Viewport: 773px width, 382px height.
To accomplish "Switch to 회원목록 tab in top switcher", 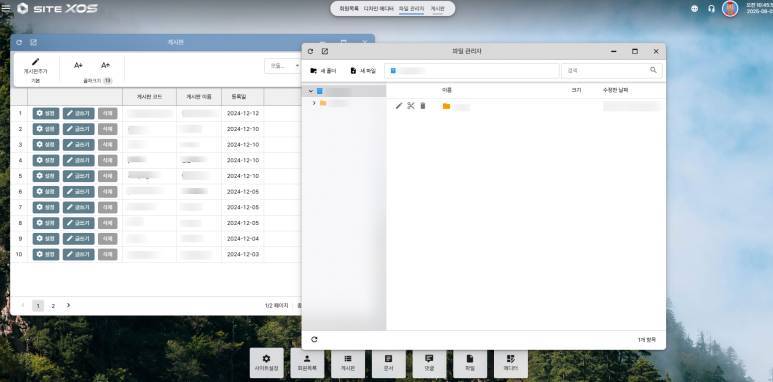I will 349,8.
